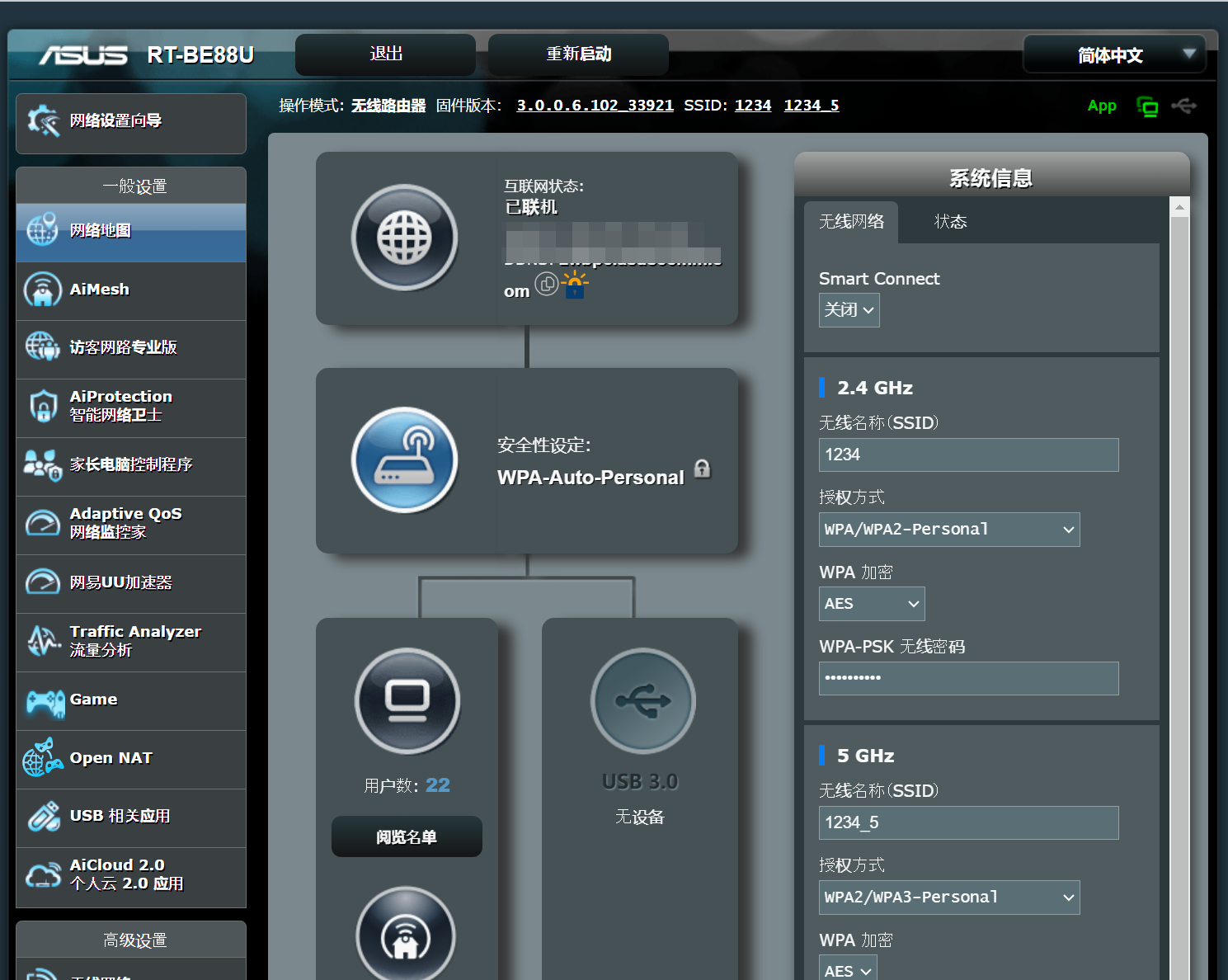Click the green App link
The width and height of the screenshot is (1228, 980).
coord(1102,106)
